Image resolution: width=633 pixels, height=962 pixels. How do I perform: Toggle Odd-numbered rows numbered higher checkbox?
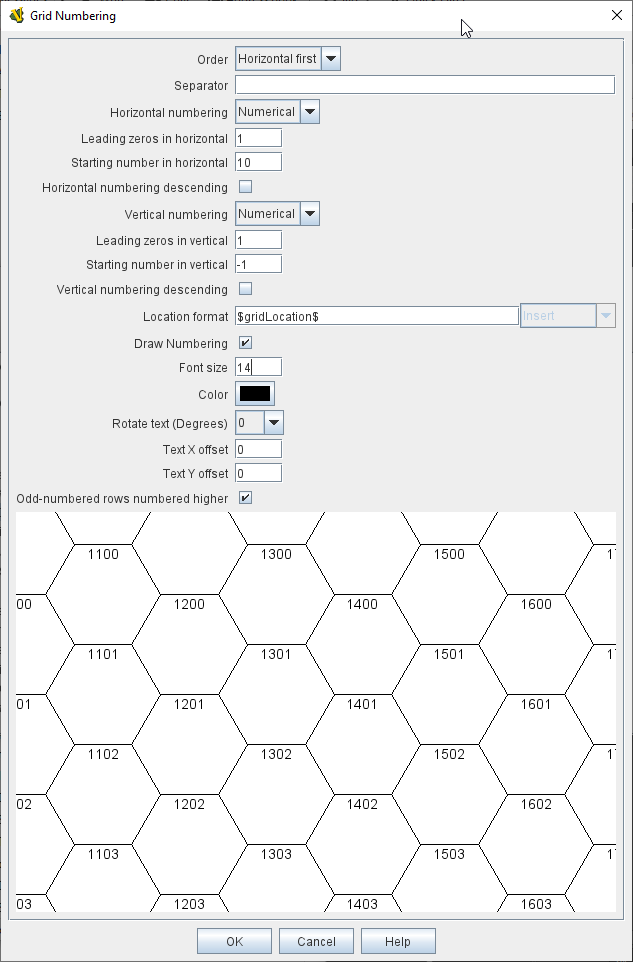tap(245, 497)
